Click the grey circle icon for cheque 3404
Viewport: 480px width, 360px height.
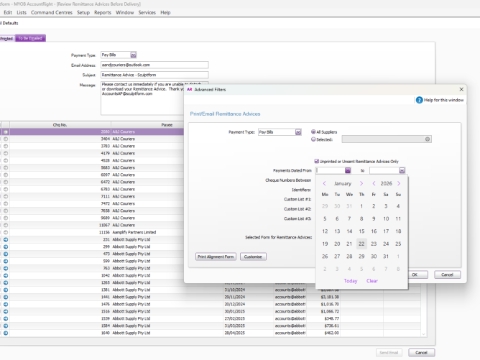6,139
